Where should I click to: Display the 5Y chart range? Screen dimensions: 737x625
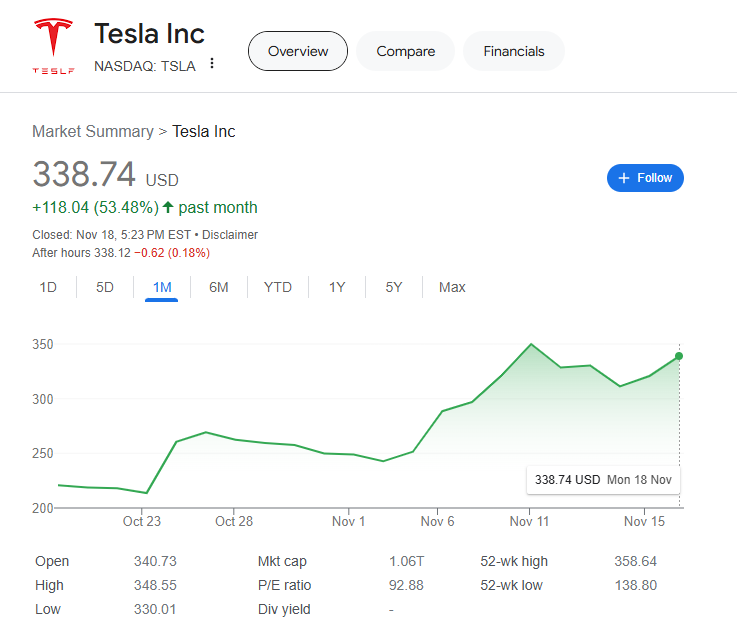click(394, 287)
